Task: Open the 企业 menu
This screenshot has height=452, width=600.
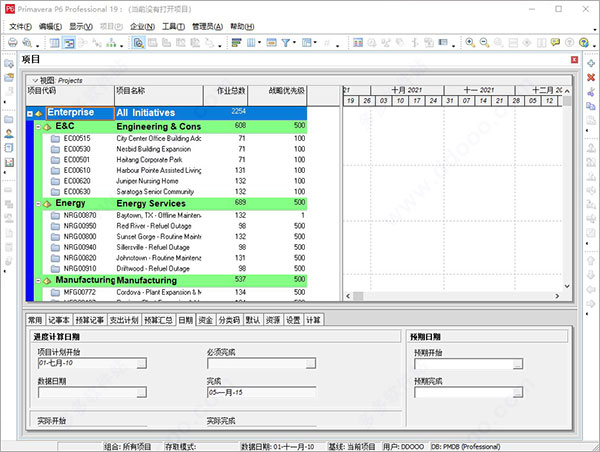Action: [142, 26]
